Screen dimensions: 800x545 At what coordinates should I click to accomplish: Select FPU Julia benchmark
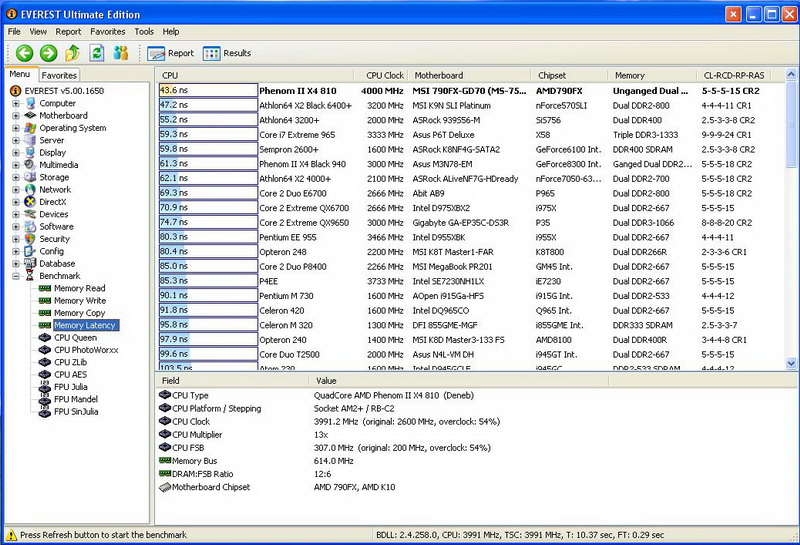70,387
